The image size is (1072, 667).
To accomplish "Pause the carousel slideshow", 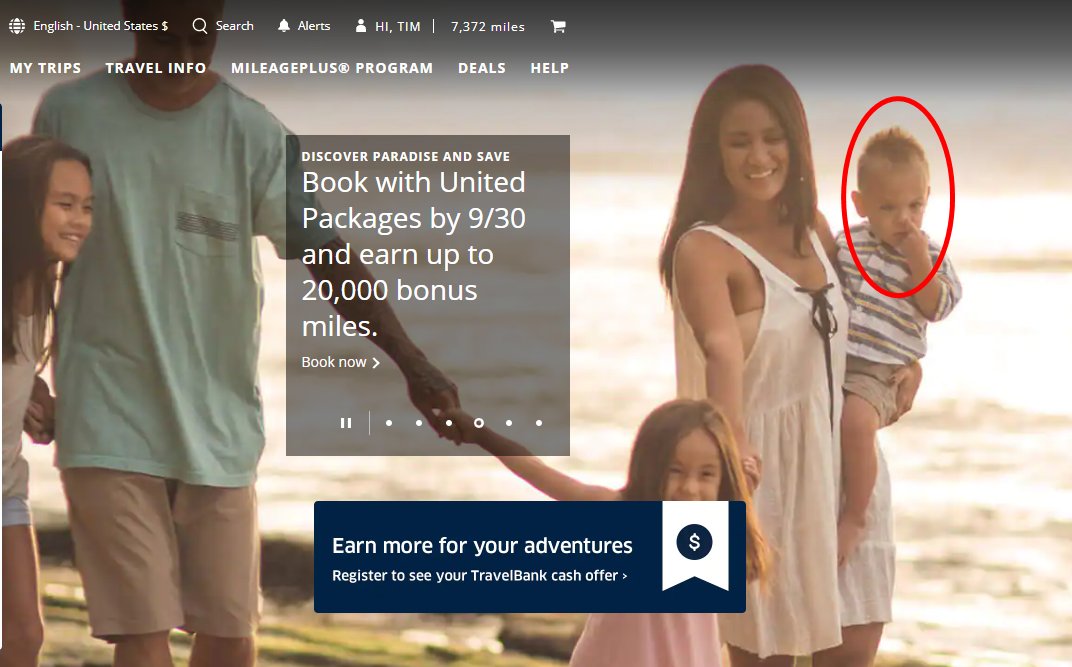I will (x=346, y=423).
